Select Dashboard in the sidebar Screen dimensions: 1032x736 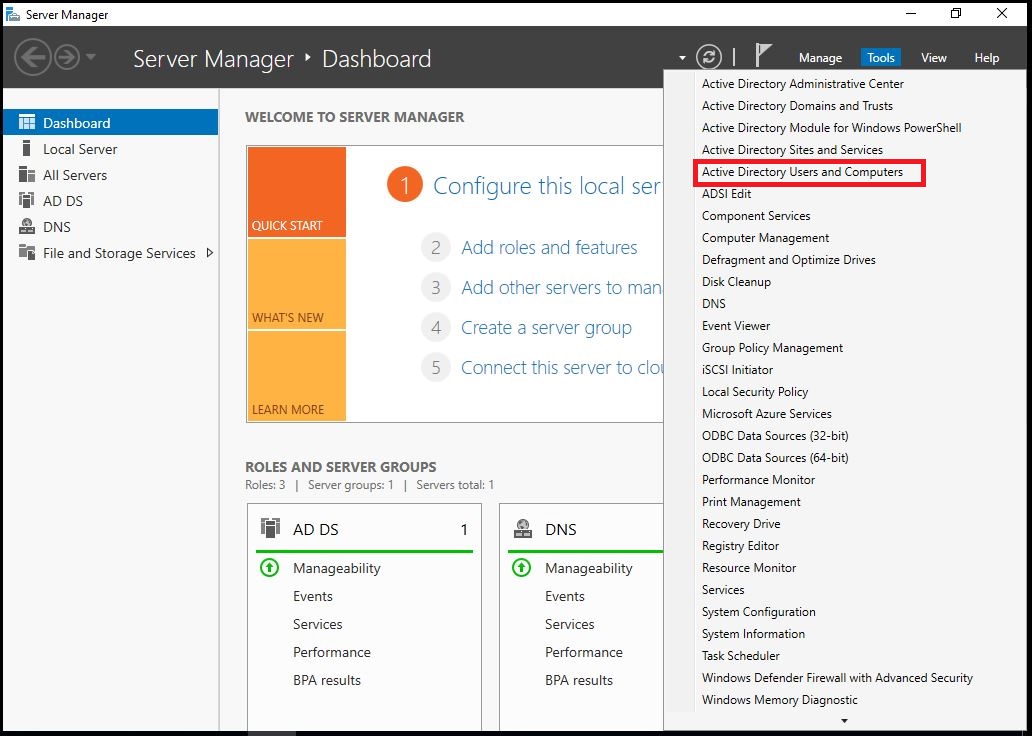pyautogui.click(x=111, y=122)
